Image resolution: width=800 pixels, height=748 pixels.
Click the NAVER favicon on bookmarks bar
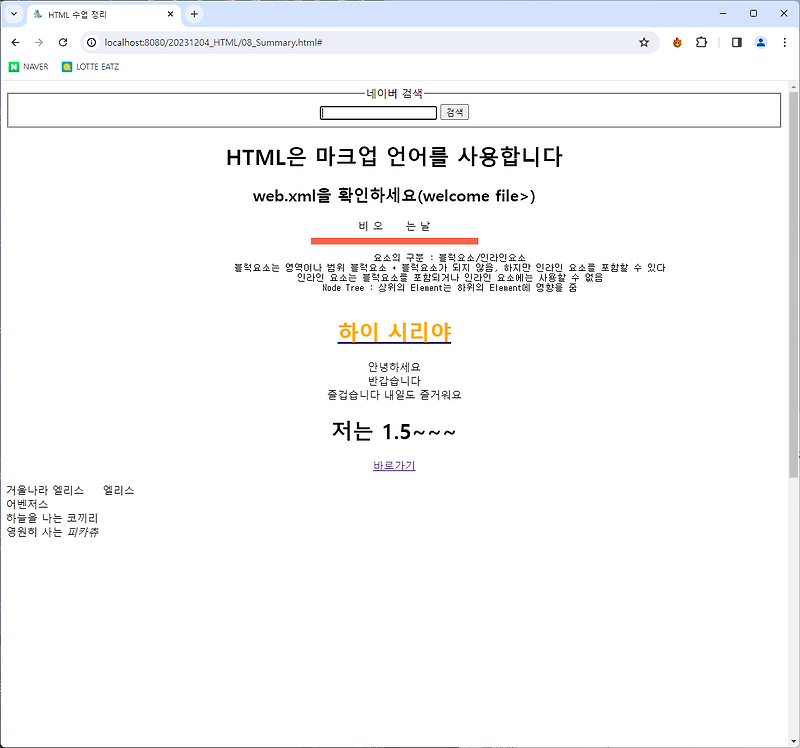click(14, 66)
